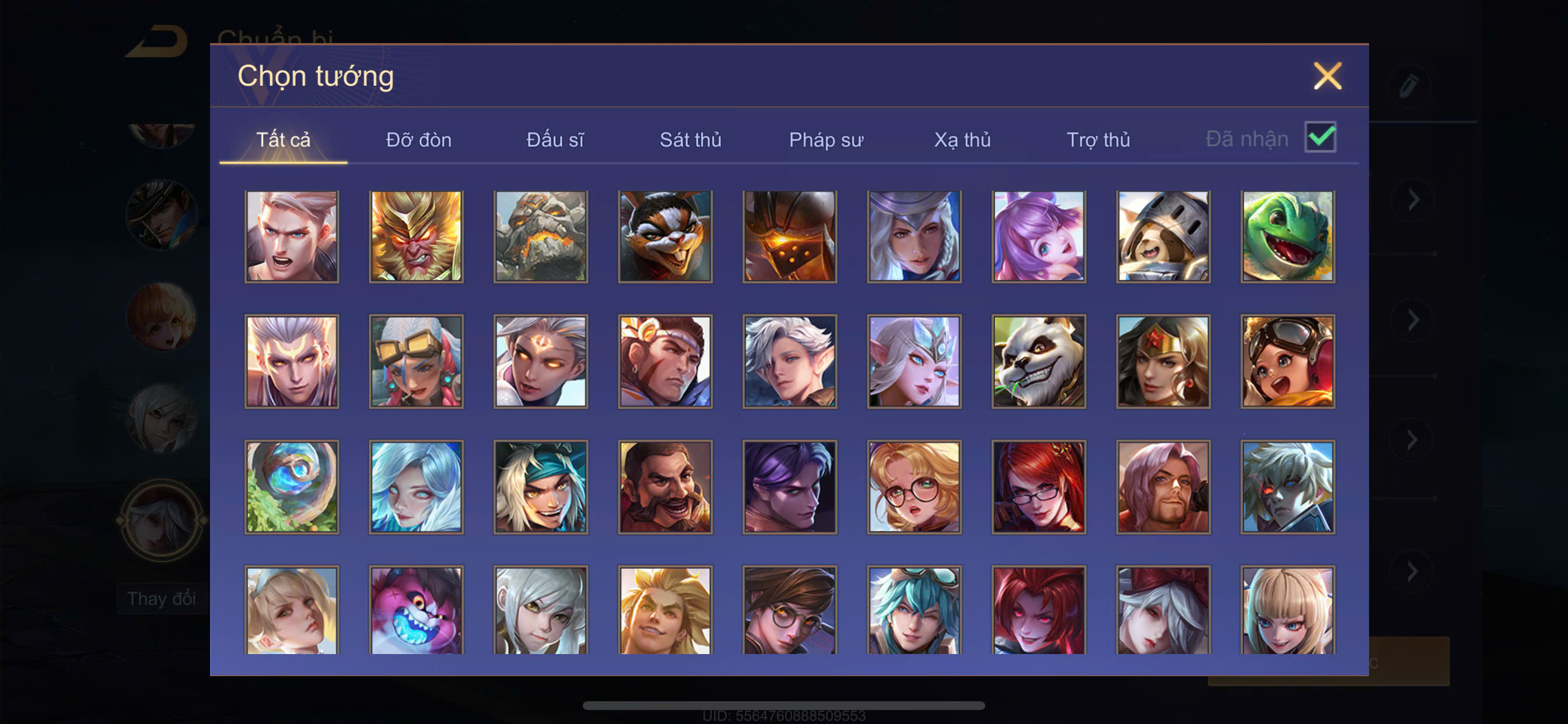Select the blonde girl with round glasses
1568x724 pixels.
pos(914,487)
